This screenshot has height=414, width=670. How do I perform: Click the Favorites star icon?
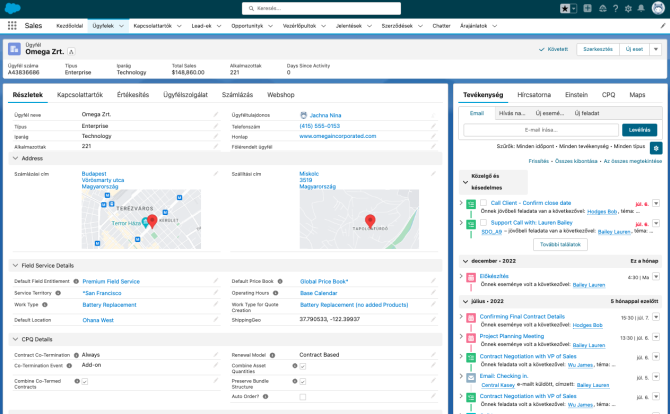tap(564, 8)
